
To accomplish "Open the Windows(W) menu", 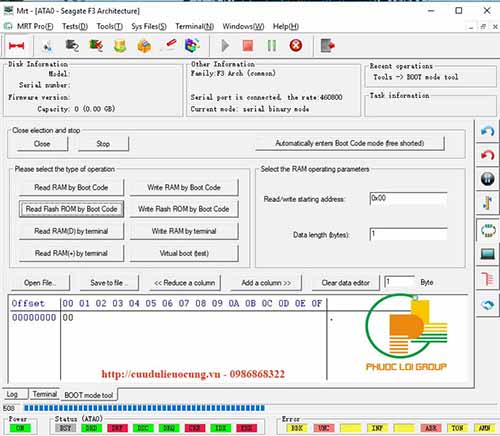I will pos(243,26).
